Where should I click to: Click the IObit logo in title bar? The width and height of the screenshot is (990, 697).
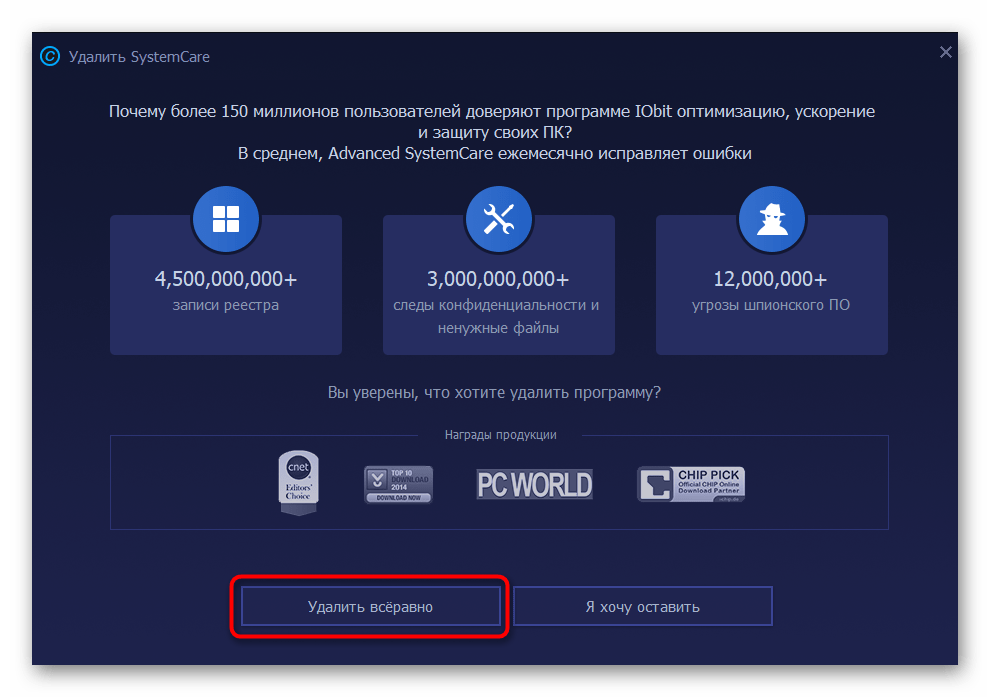50,56
